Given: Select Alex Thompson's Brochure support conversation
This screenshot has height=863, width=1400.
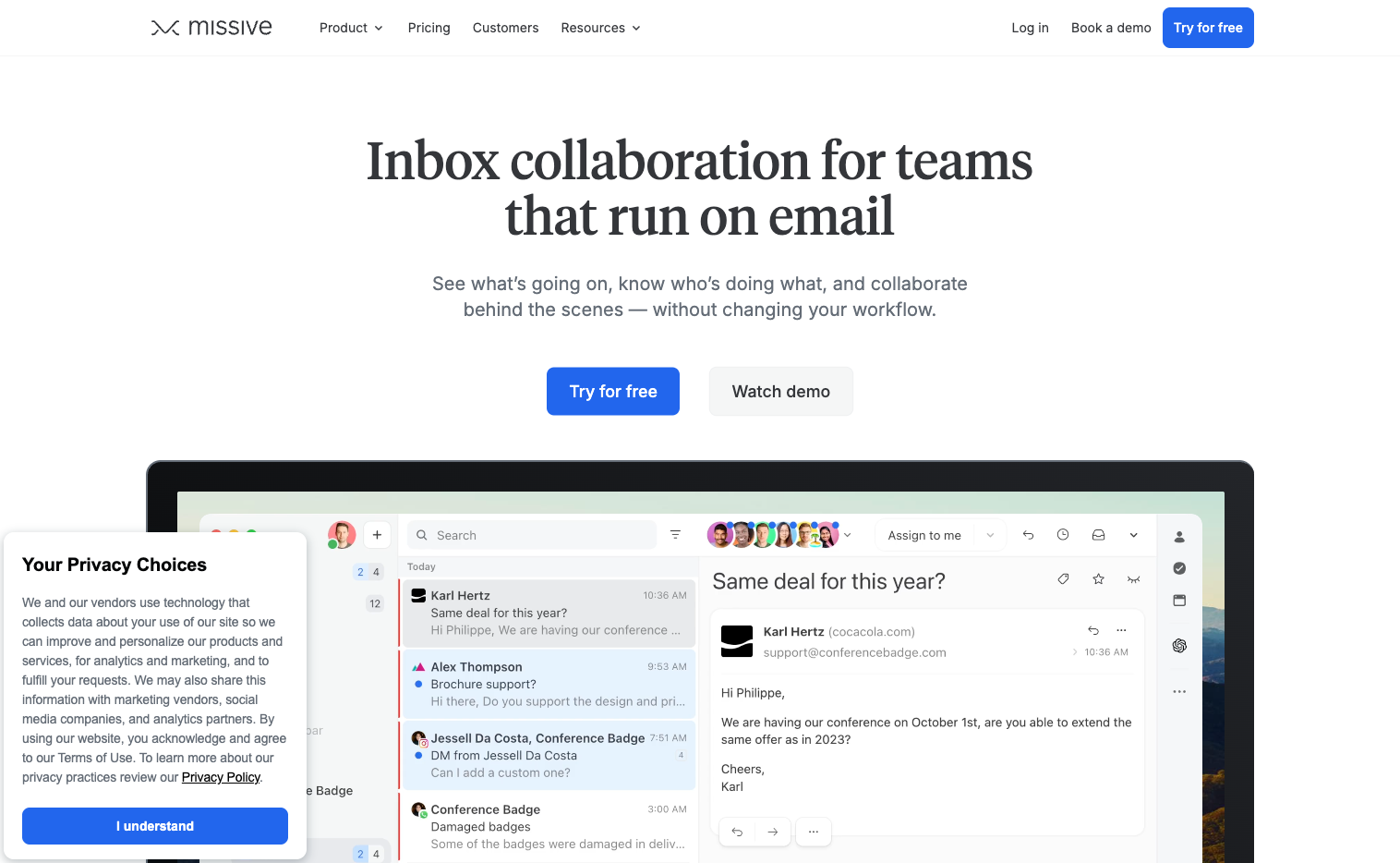Looking at the screenshot, I should [x=549, y=684].
